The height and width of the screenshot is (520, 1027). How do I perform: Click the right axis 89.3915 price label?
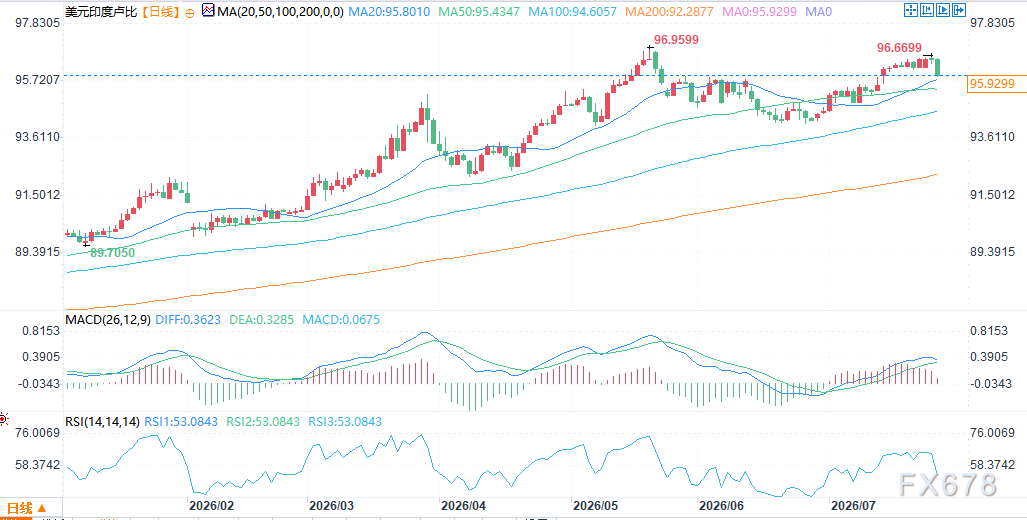click(994, 252)
